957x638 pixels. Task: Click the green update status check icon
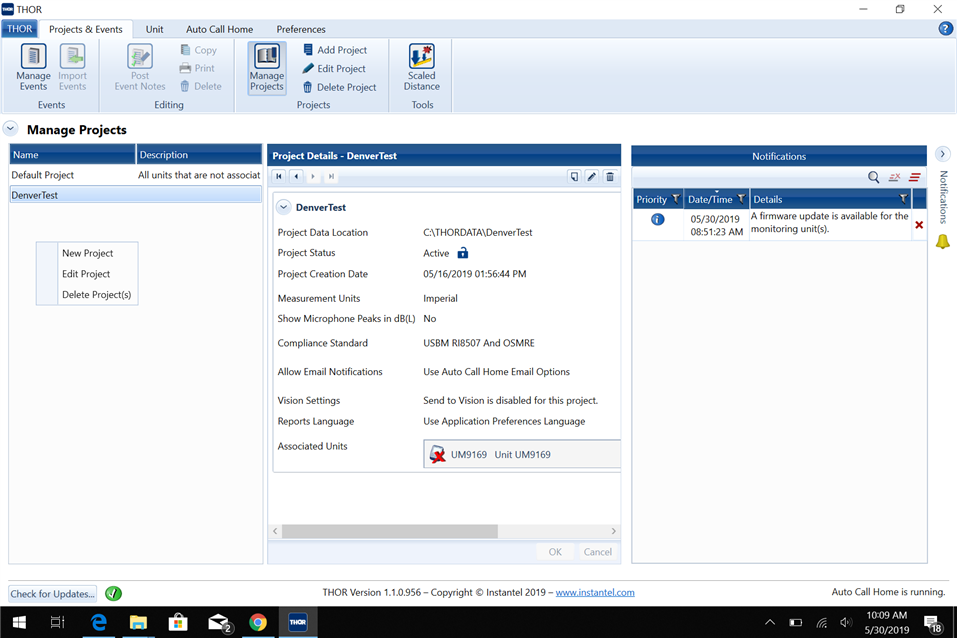(114, 593)
